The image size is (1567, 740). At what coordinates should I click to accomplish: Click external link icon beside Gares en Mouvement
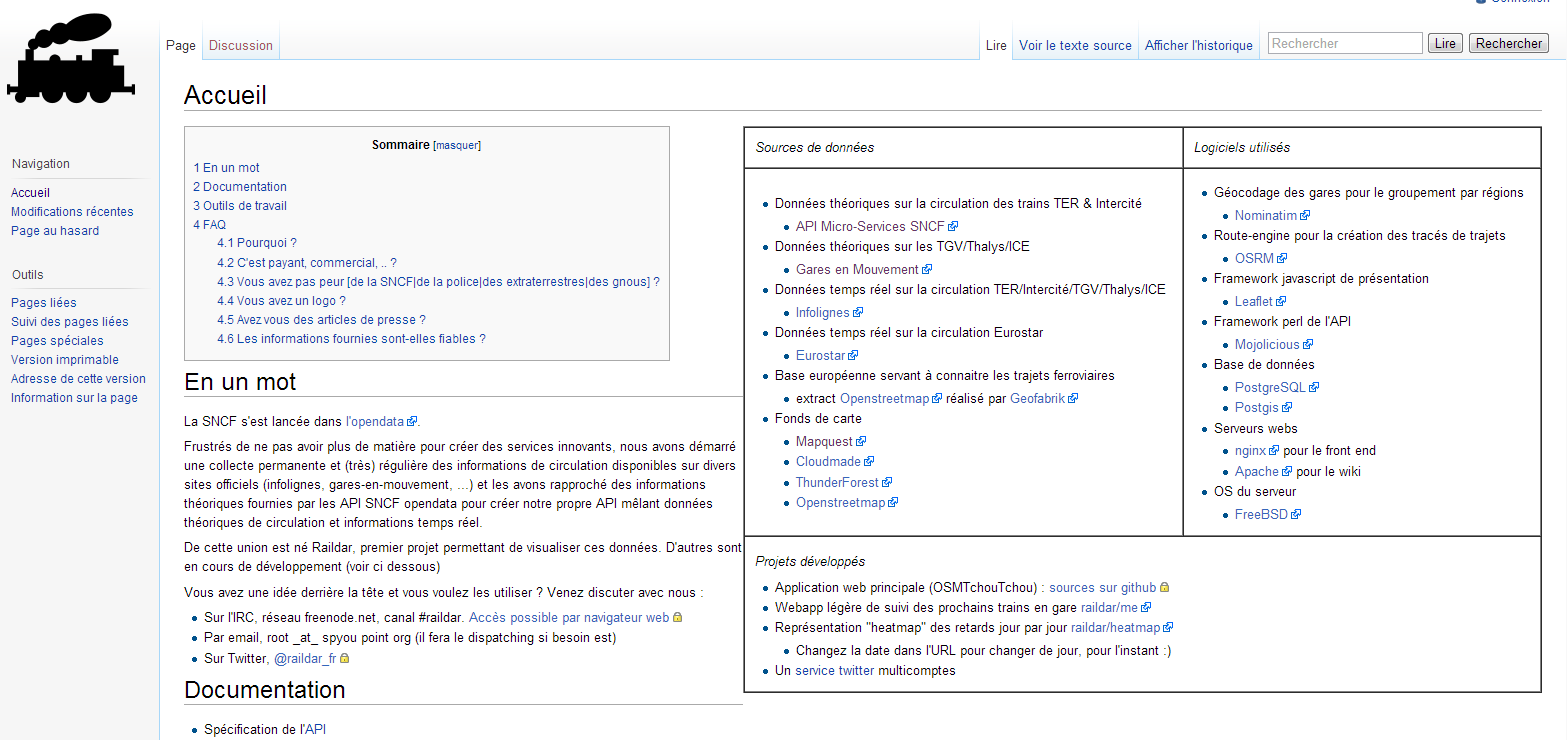tap(927, 270)
